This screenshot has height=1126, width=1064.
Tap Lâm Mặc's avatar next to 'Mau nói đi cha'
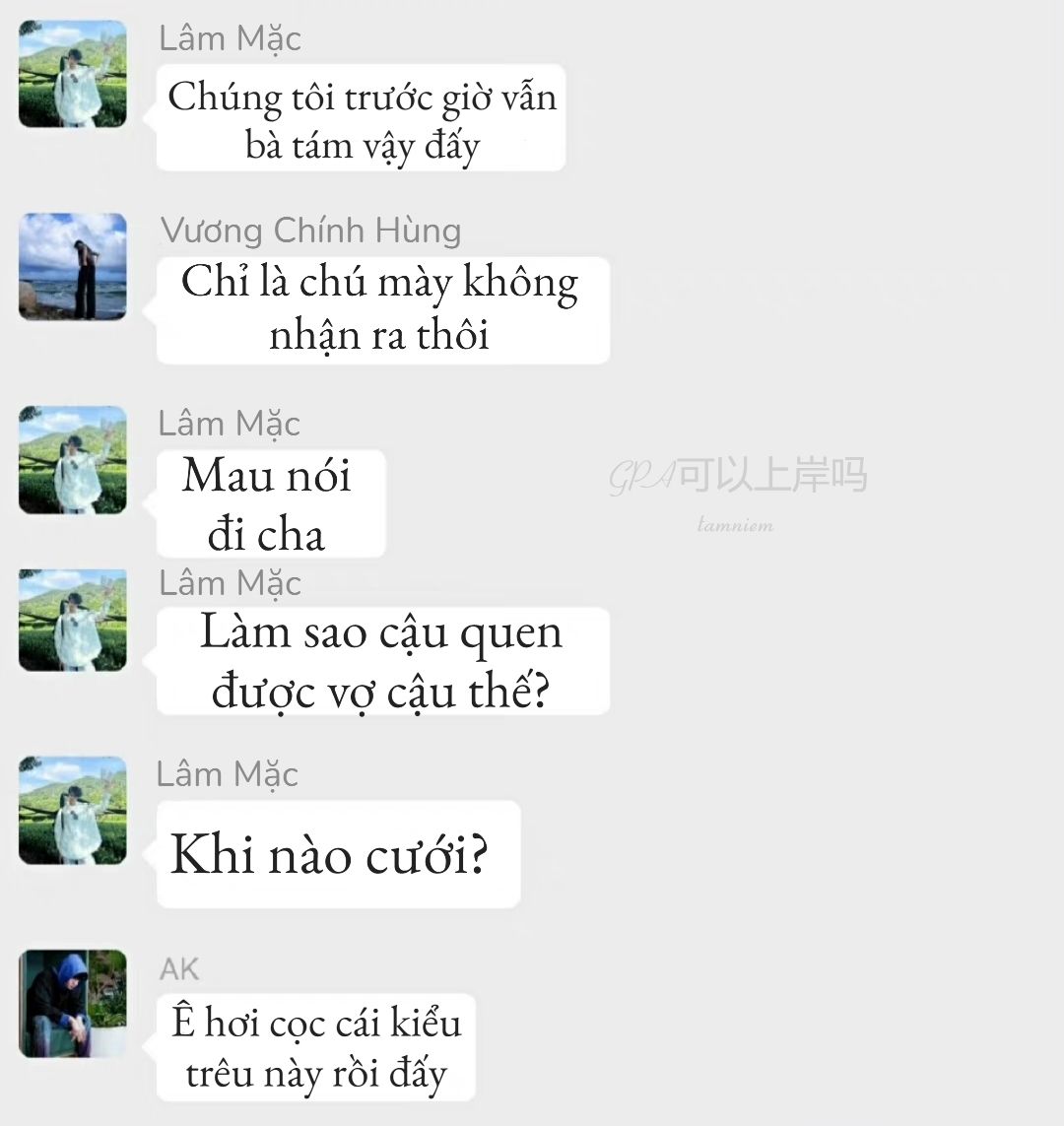[x=73, y=460]
